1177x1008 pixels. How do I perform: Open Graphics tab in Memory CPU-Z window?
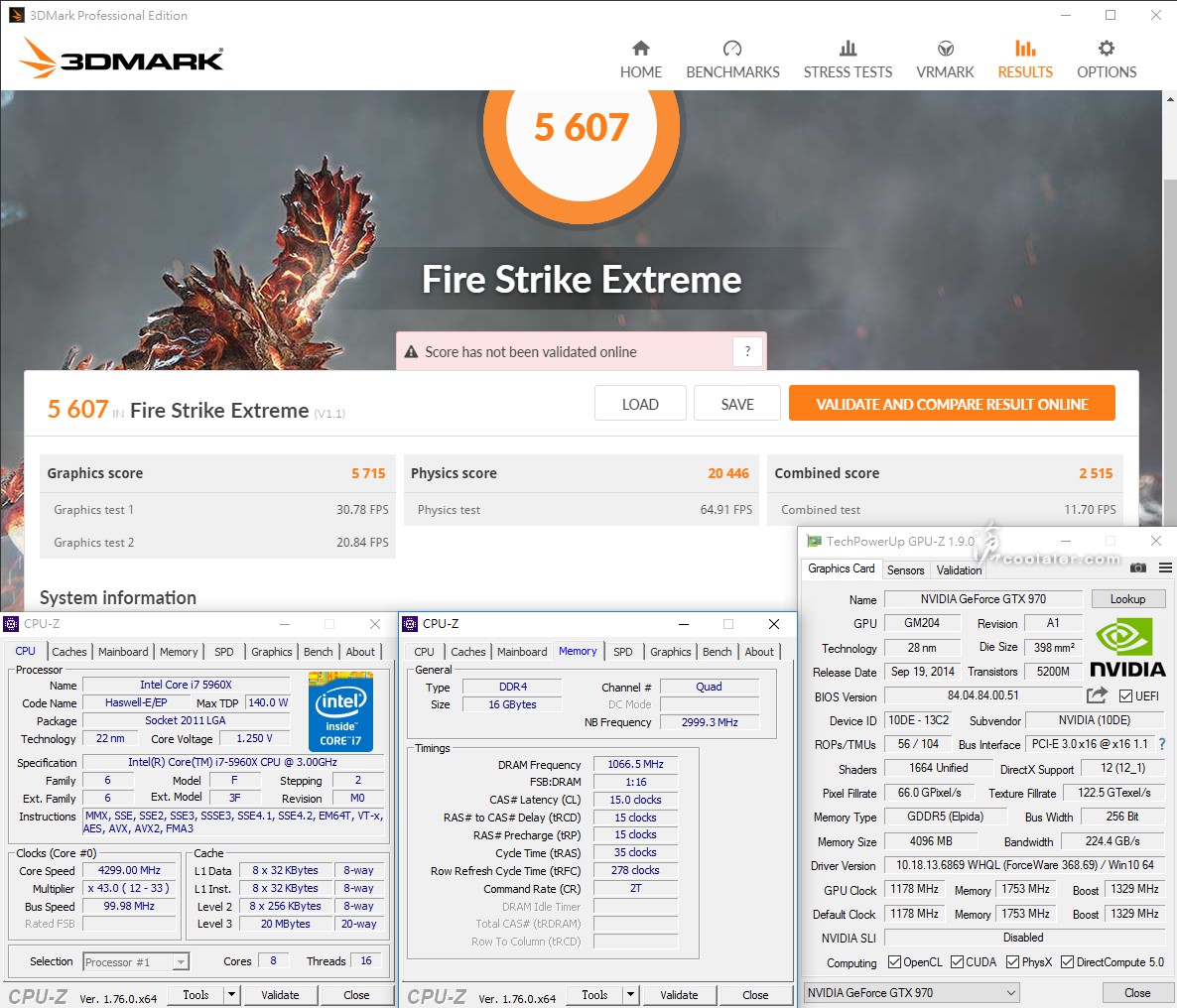670,652
